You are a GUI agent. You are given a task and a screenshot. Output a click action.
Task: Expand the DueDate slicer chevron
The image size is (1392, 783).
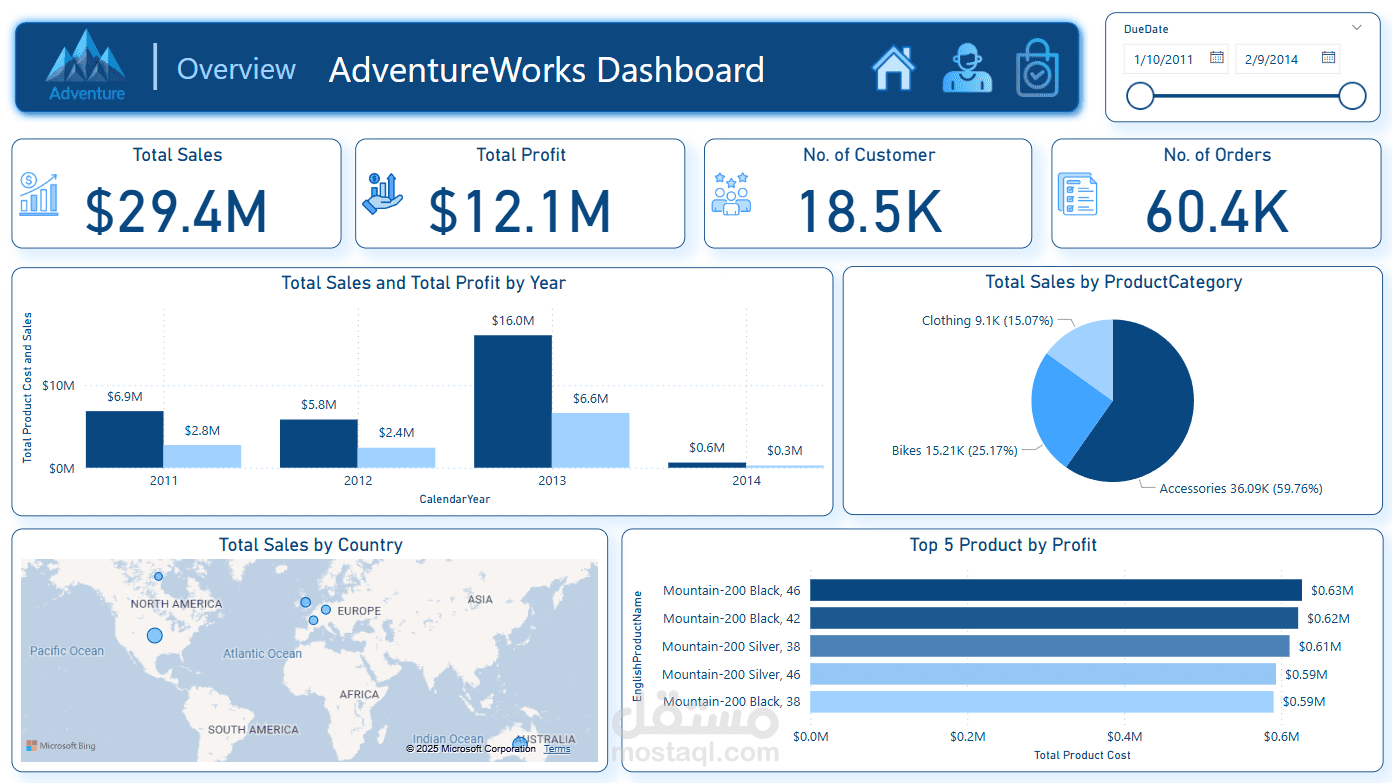pos(1356,28)
